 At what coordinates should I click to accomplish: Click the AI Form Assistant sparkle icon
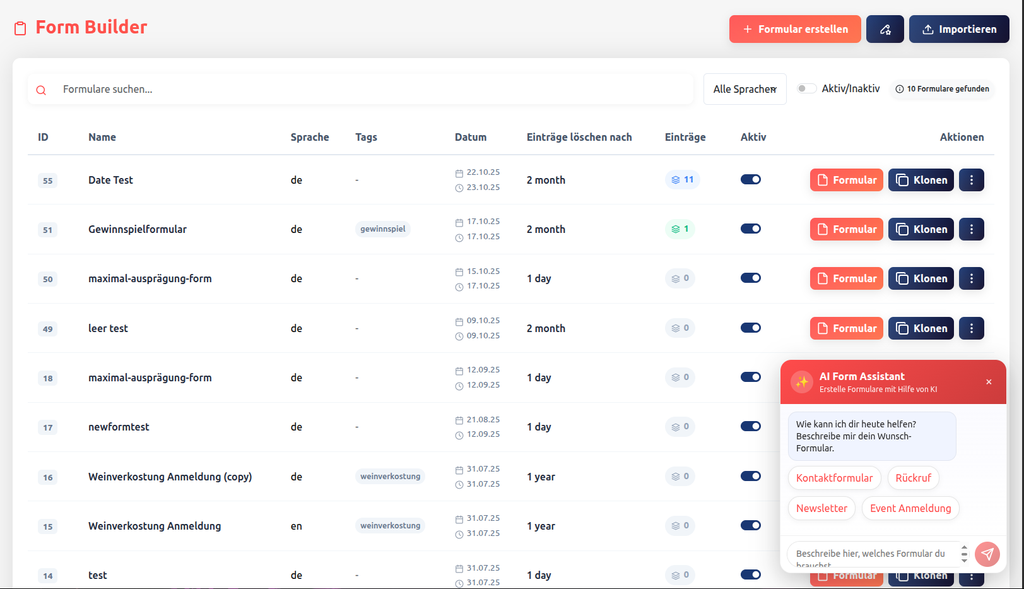[802, 382]
